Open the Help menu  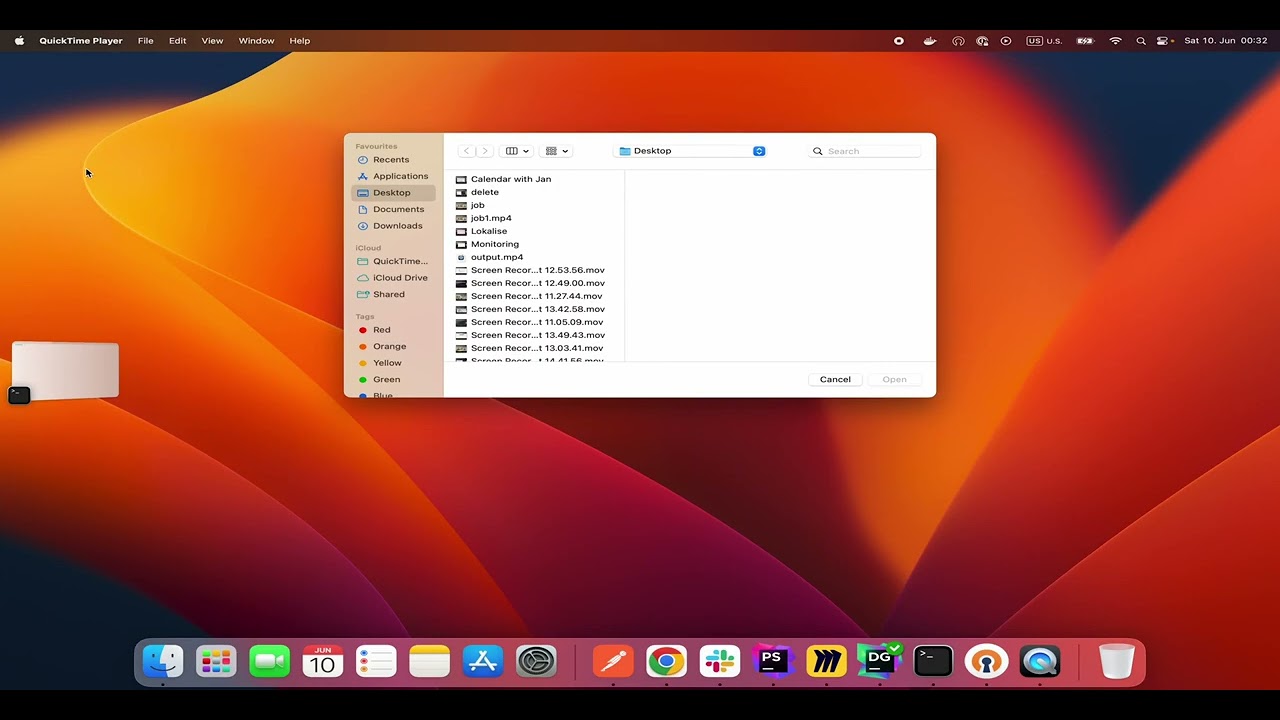pos(299,41)
